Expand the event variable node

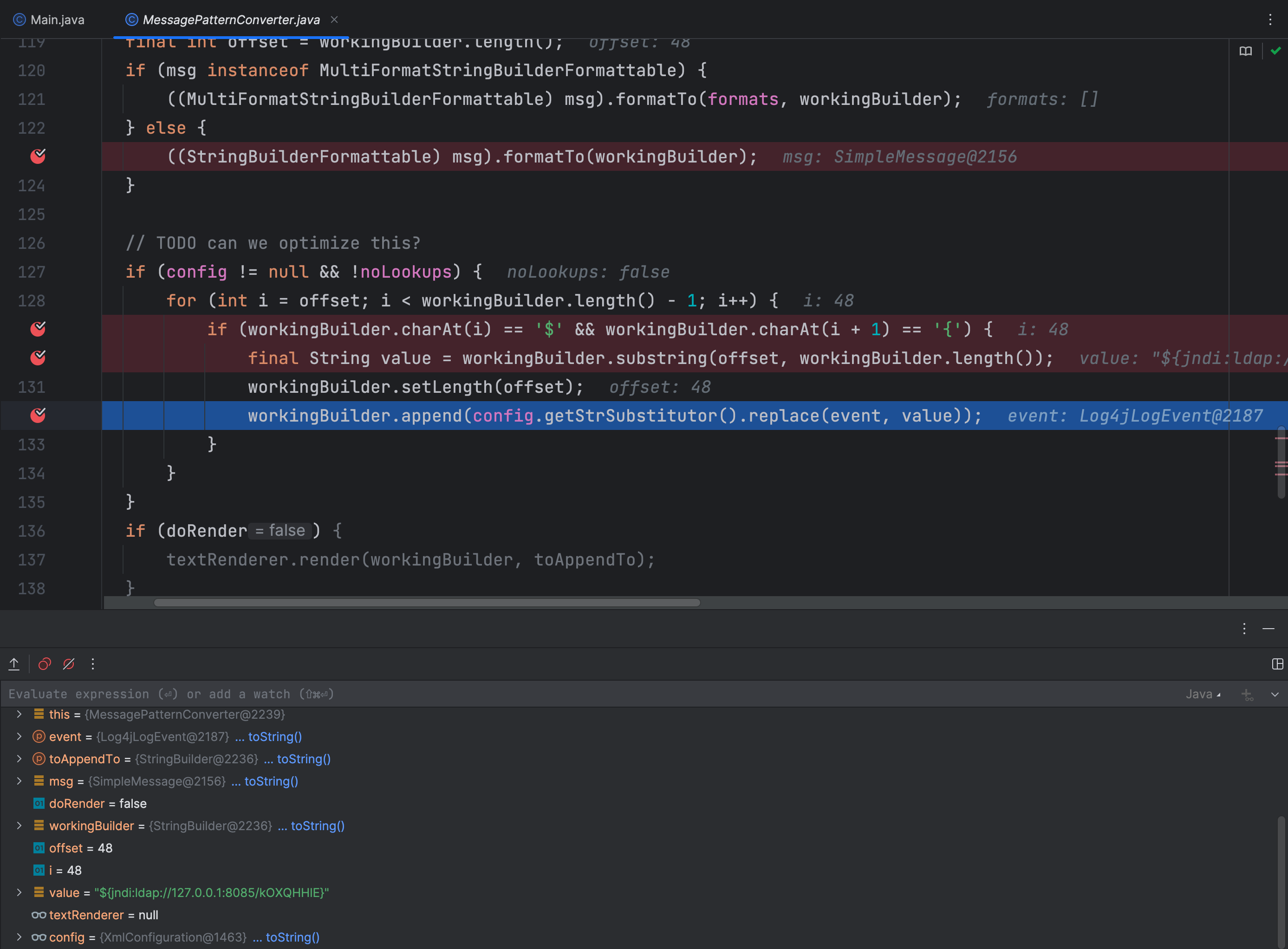point(19,736)
